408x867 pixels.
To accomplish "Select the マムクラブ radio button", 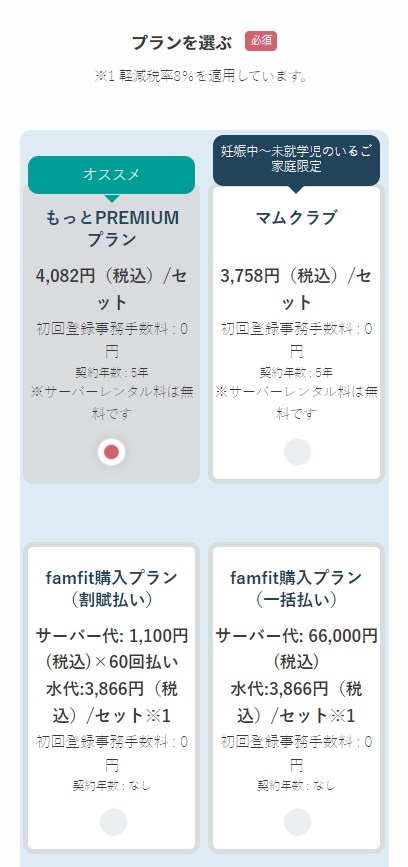I will (x=297, y=452).
